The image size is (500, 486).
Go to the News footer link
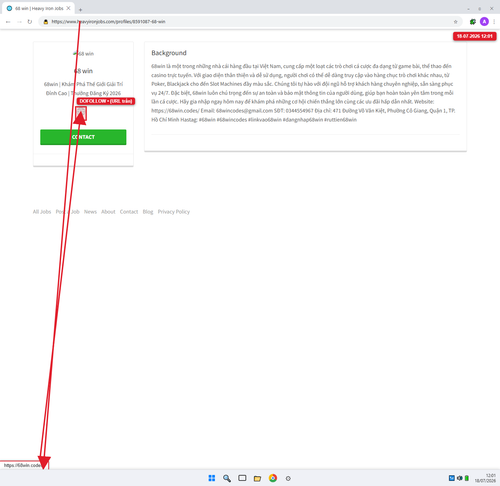point(90,212)
